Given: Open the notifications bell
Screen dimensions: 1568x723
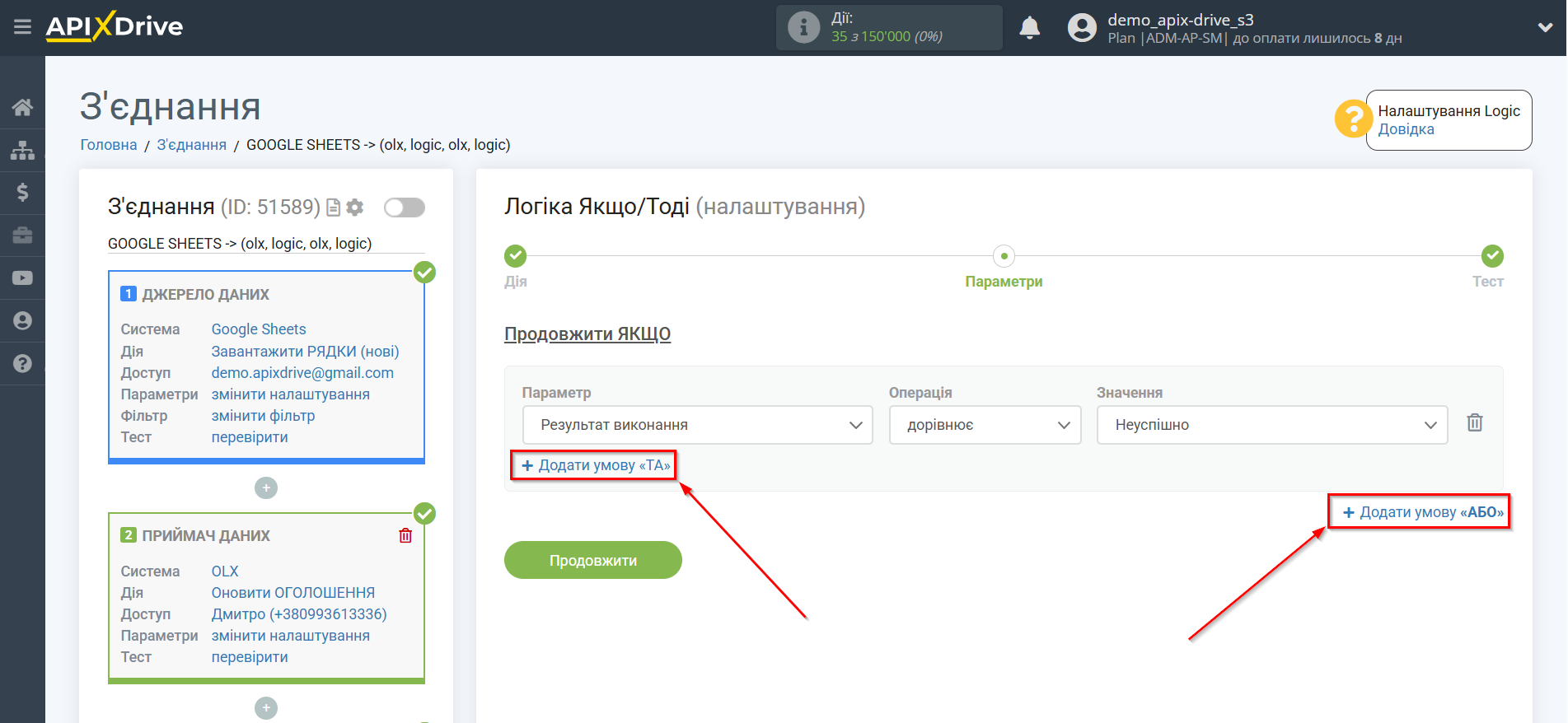Looking at the screenshot, I should [x=1030, y=28].
